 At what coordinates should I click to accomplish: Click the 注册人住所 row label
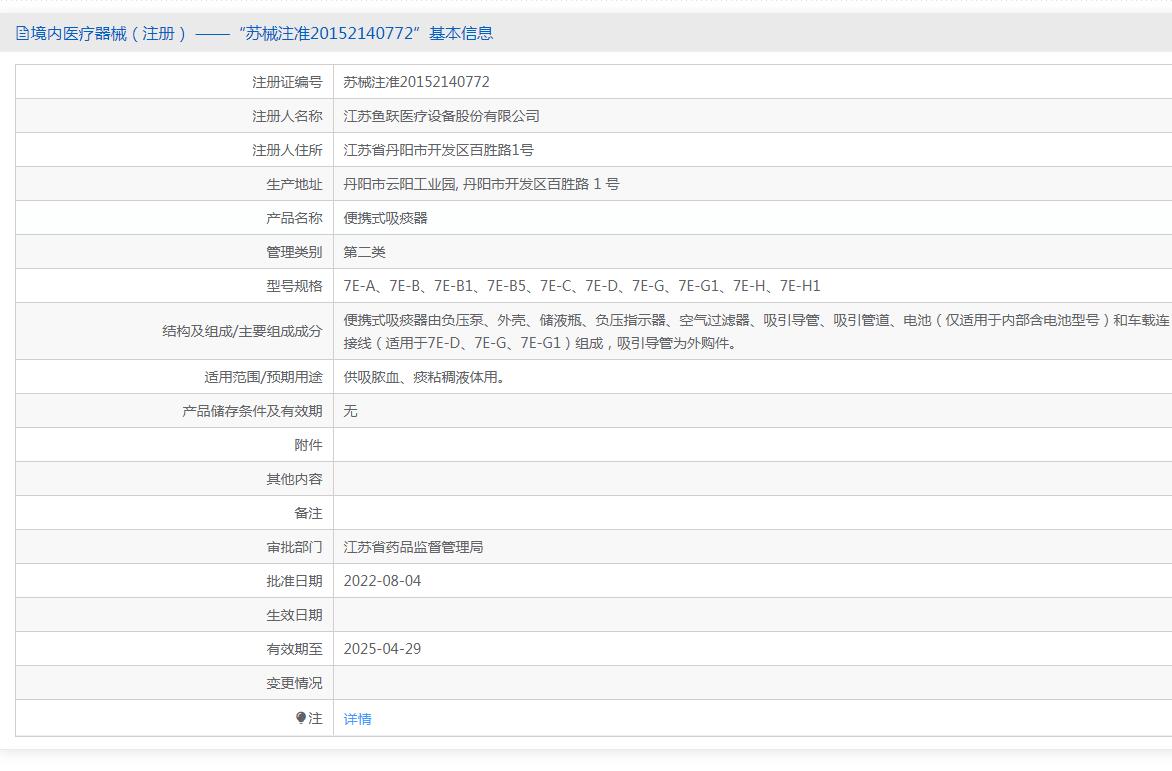(x=287, y=150)
